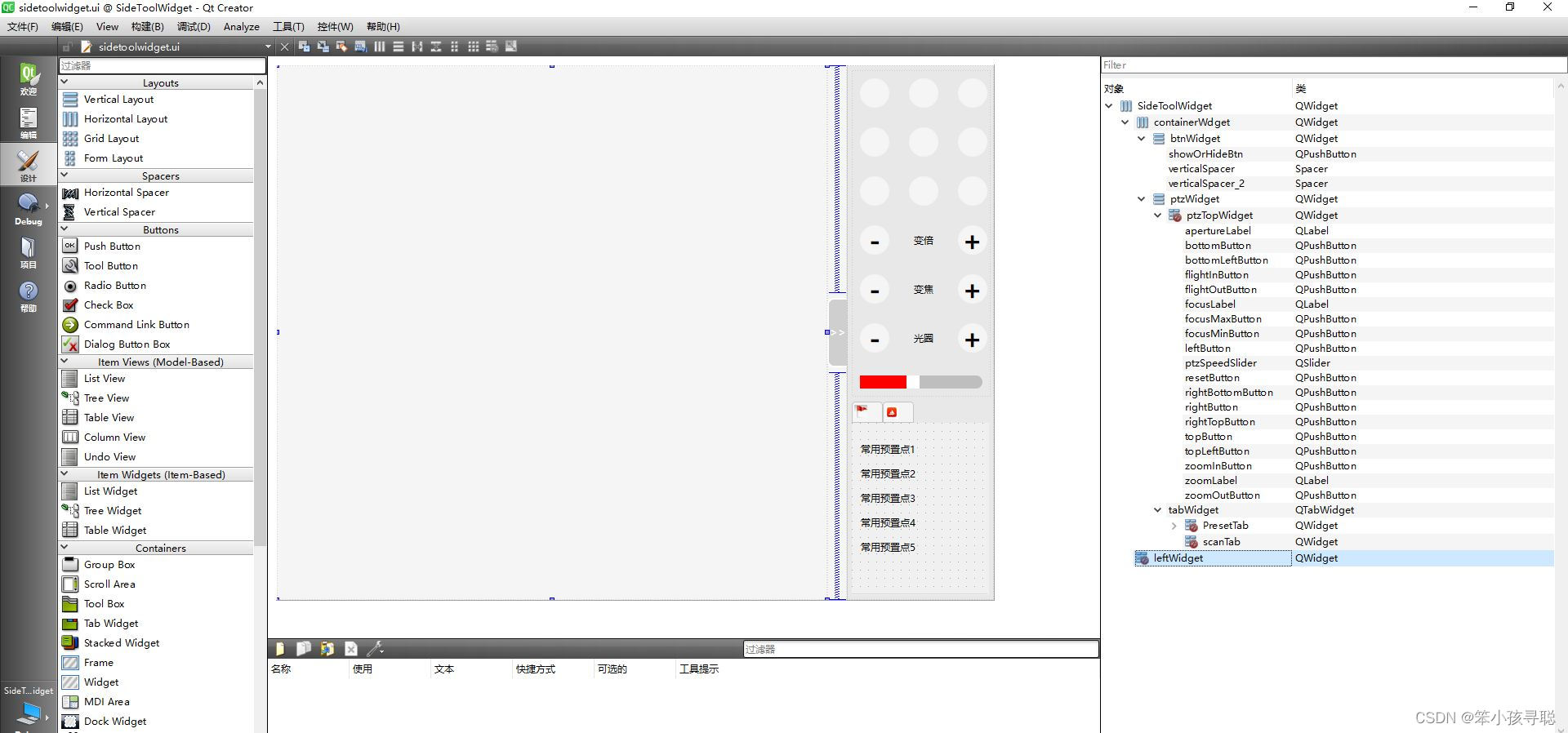Image resolution: width=1568 pixels, height=733 pixels.
Task: Open the Projects (项目) mode
Action: pyautogui.click(x=29, y=252)
